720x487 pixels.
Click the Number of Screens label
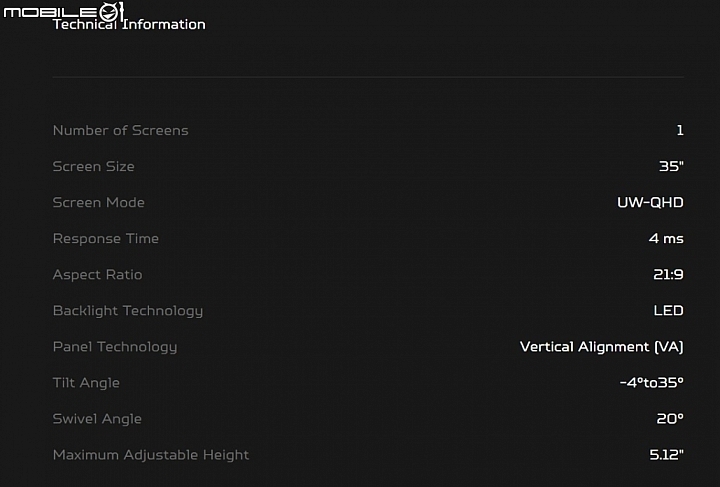(121, 130)
